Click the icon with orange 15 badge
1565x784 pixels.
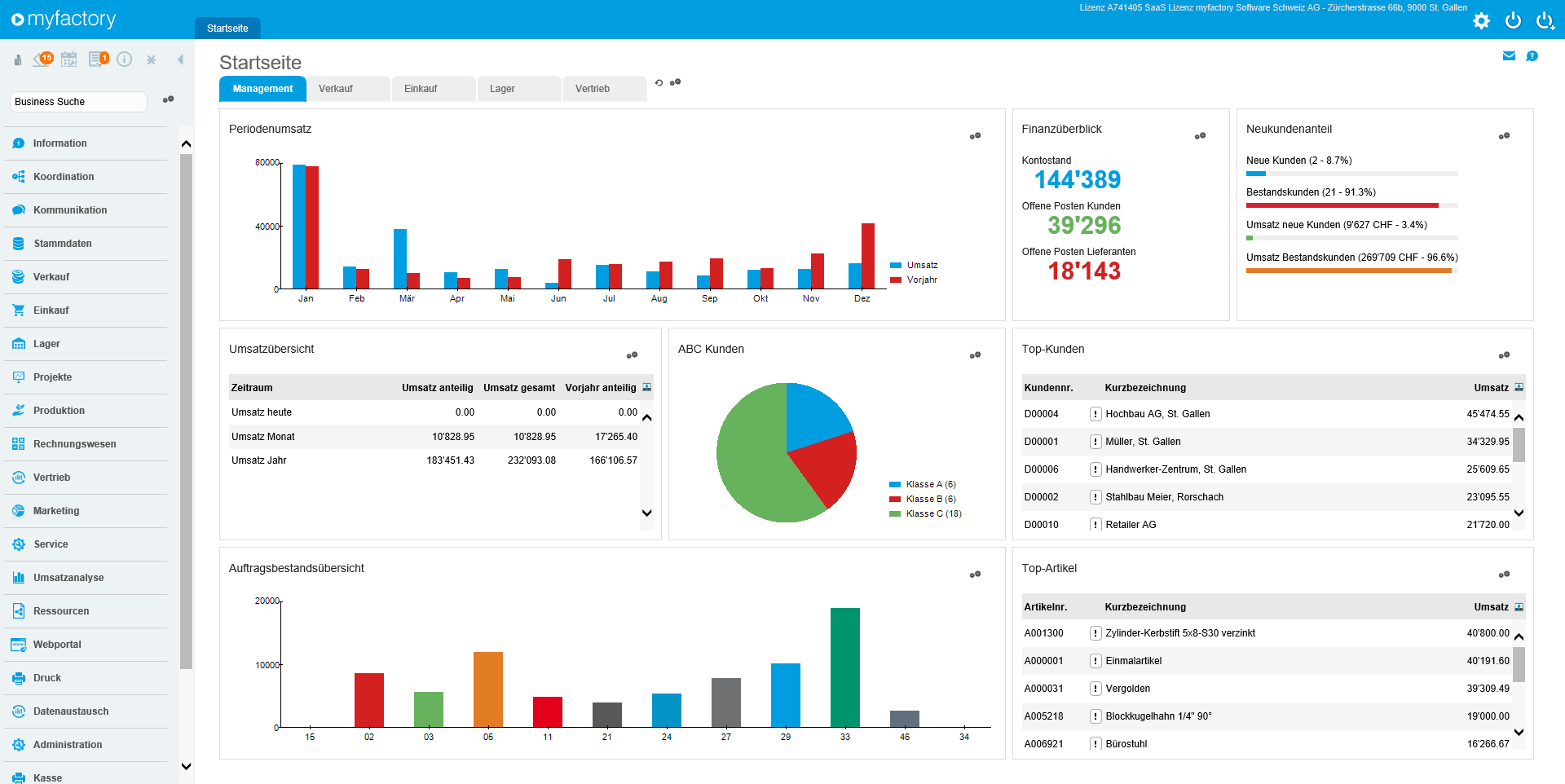(x=42, y=59)
